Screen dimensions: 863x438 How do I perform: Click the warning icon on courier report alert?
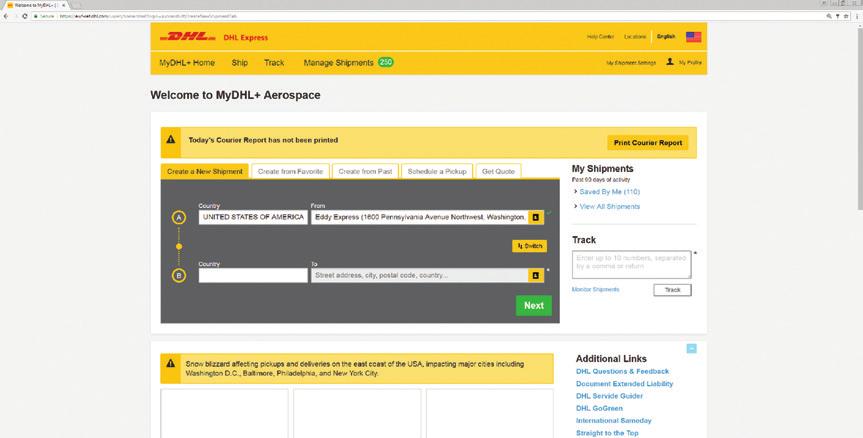171,140
